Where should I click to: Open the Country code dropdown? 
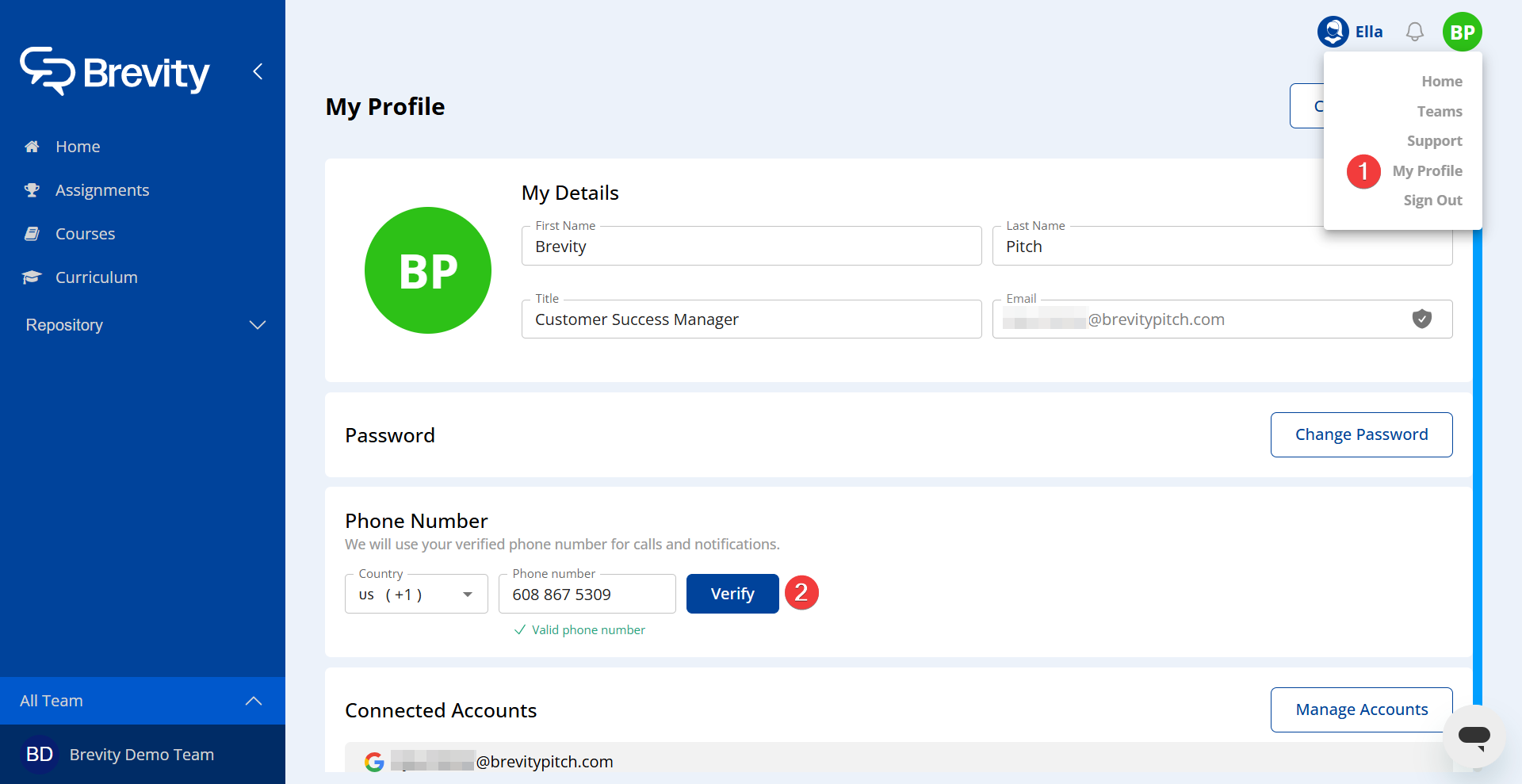tap(416, 595)
